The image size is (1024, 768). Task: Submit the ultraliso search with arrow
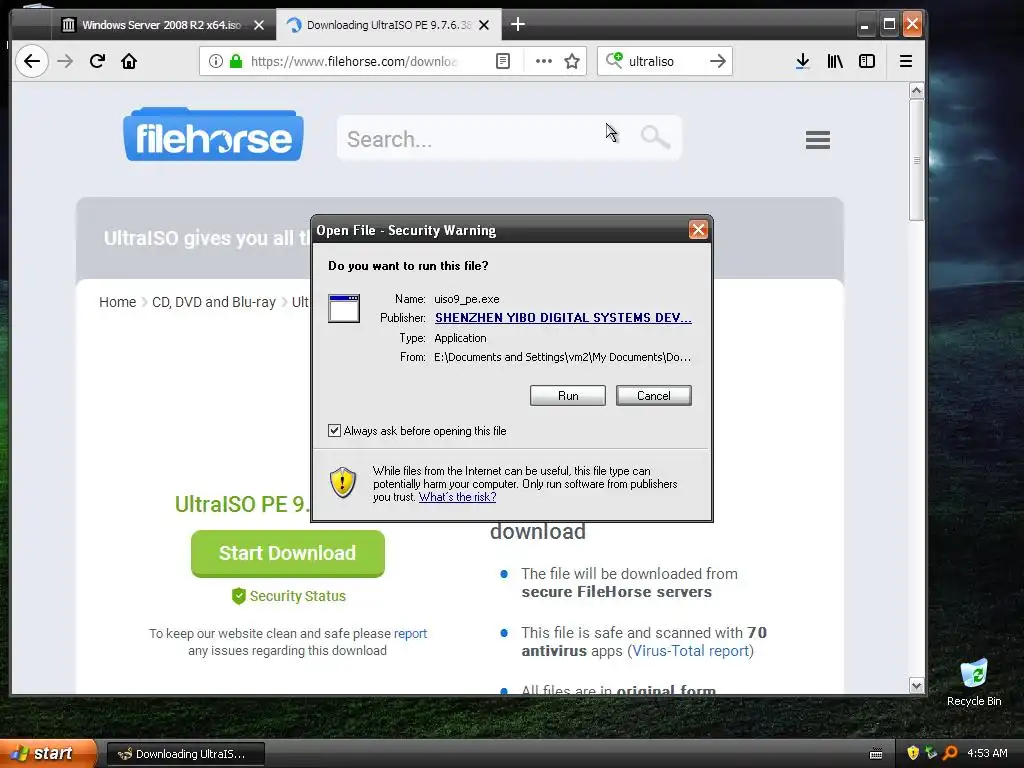pos(718,61)
